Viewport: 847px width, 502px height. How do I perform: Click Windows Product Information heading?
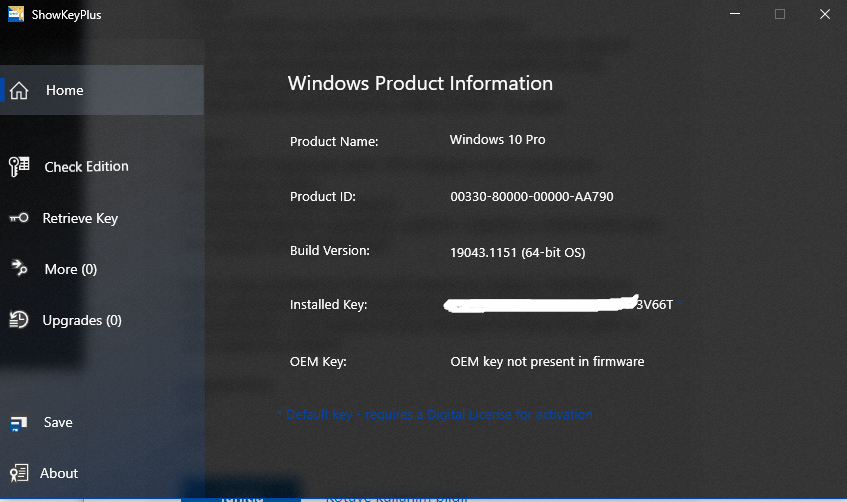tap(420, 83)
